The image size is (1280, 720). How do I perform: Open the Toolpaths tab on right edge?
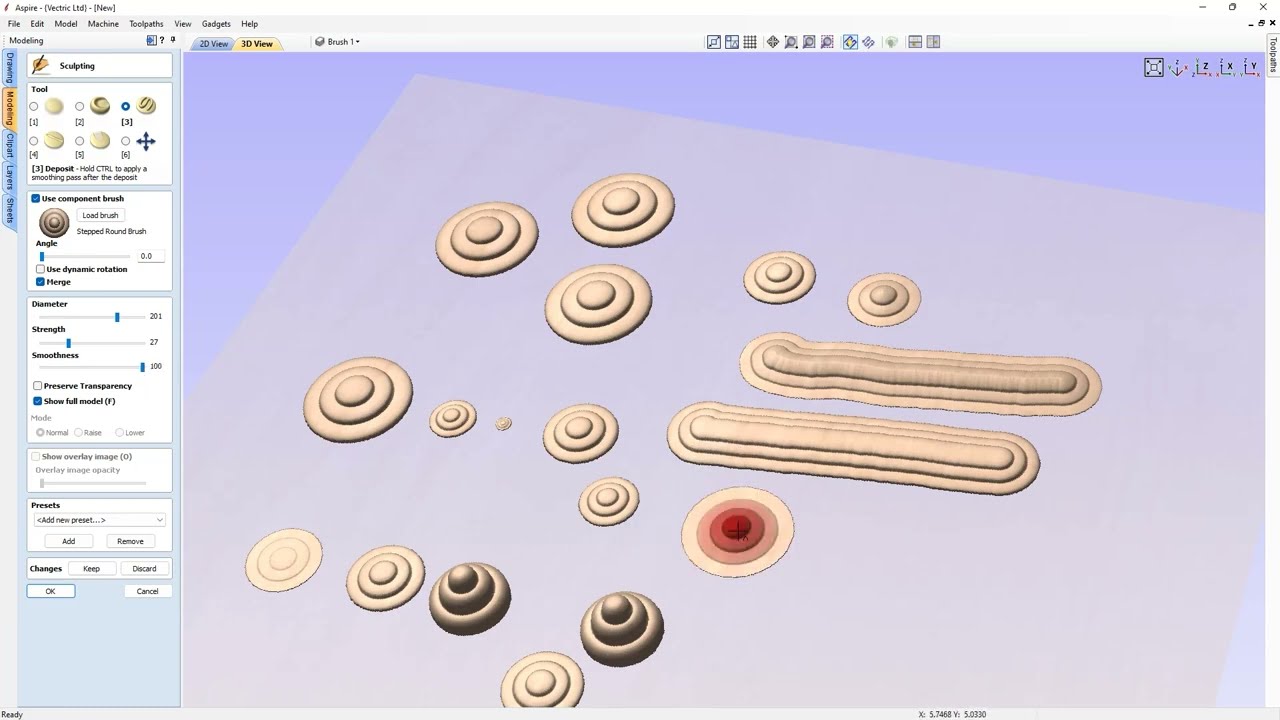coord(1273,55)
